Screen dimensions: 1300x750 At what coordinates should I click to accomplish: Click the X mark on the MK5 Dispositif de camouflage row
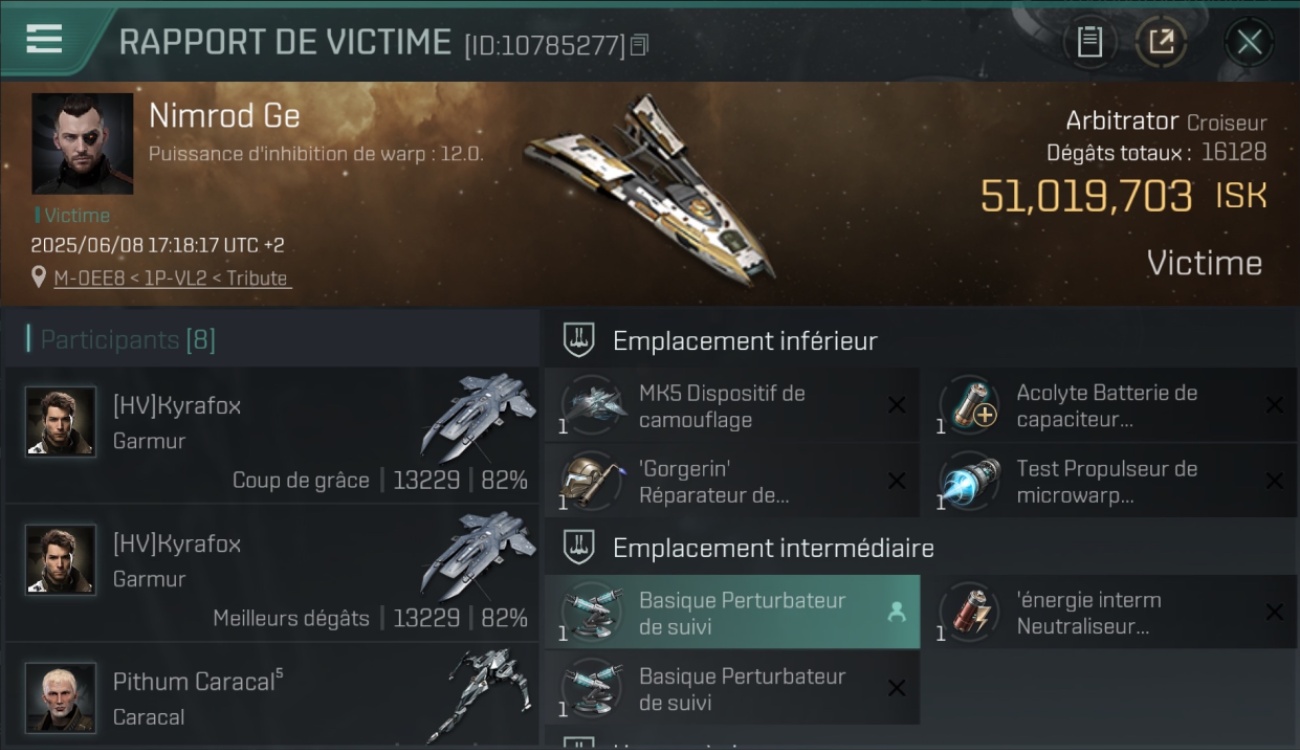click(x=897, y=405)
